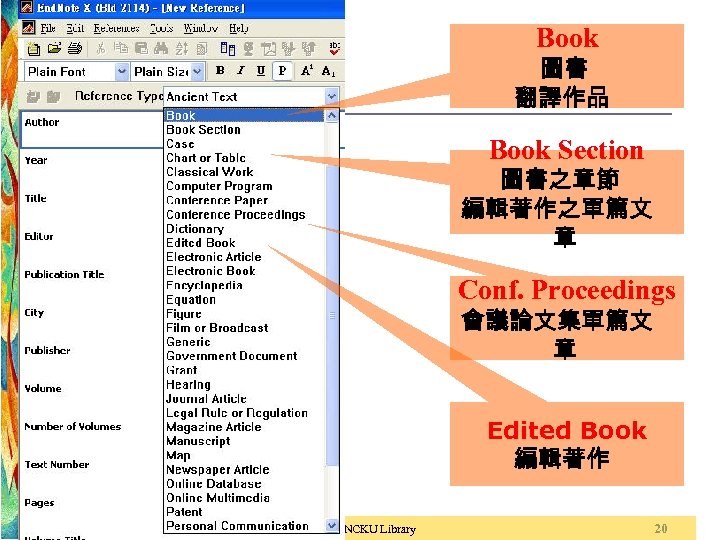Click the import down-arrow icon
Image resolution: width=720 pixels, height=540 pixels.
coord(288,48)
